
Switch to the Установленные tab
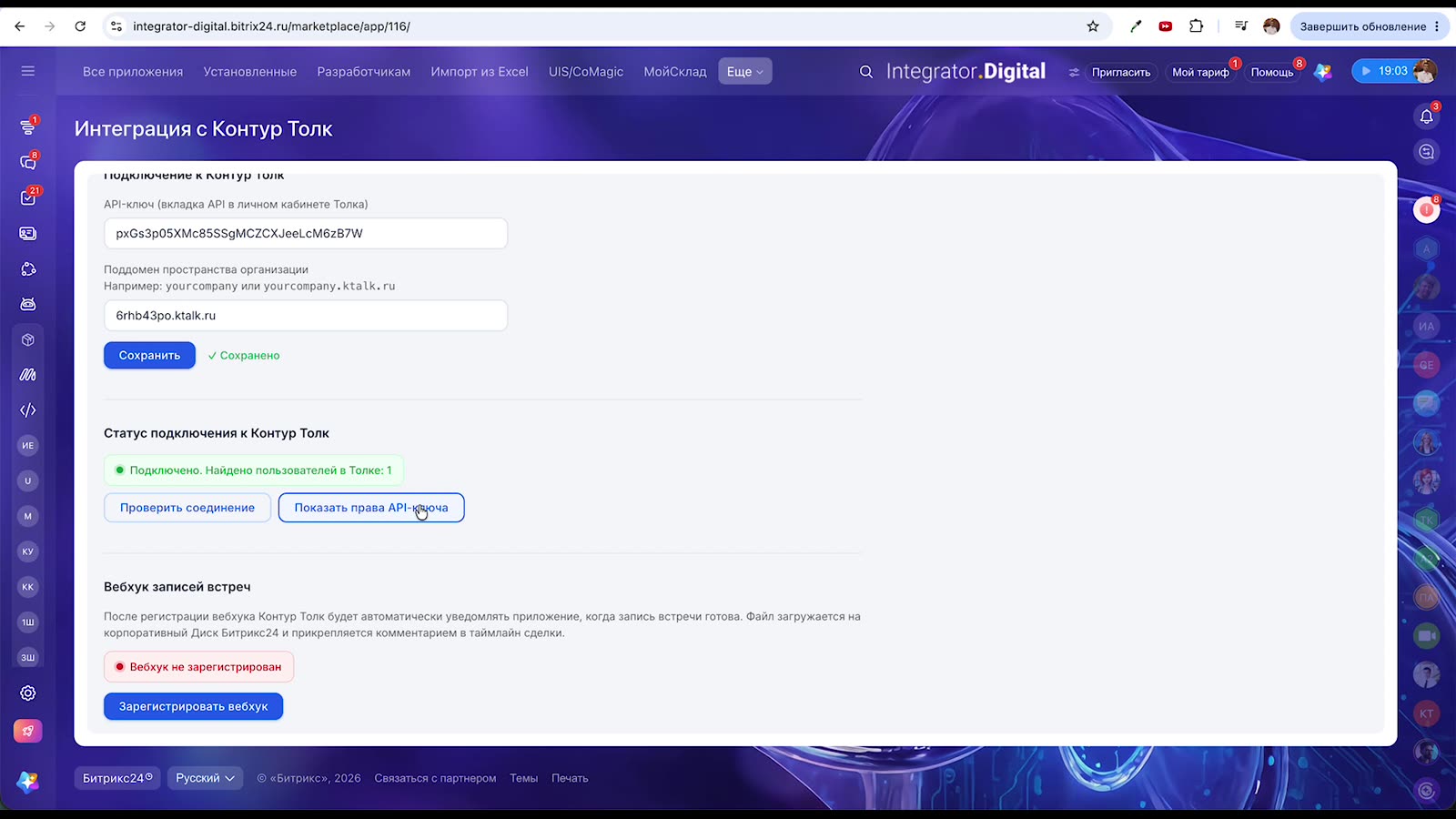[250, 72]
